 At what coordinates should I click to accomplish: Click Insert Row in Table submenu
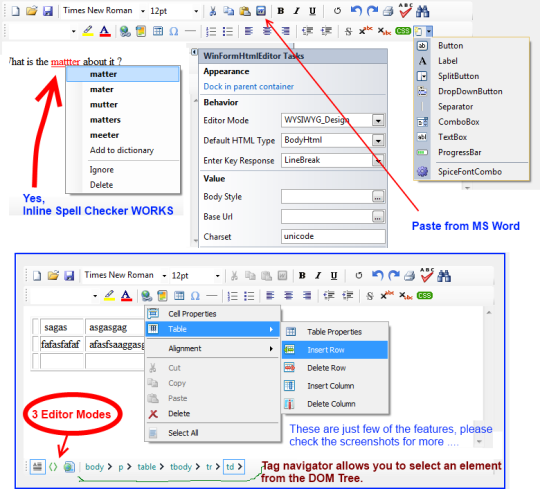[335, 350]
